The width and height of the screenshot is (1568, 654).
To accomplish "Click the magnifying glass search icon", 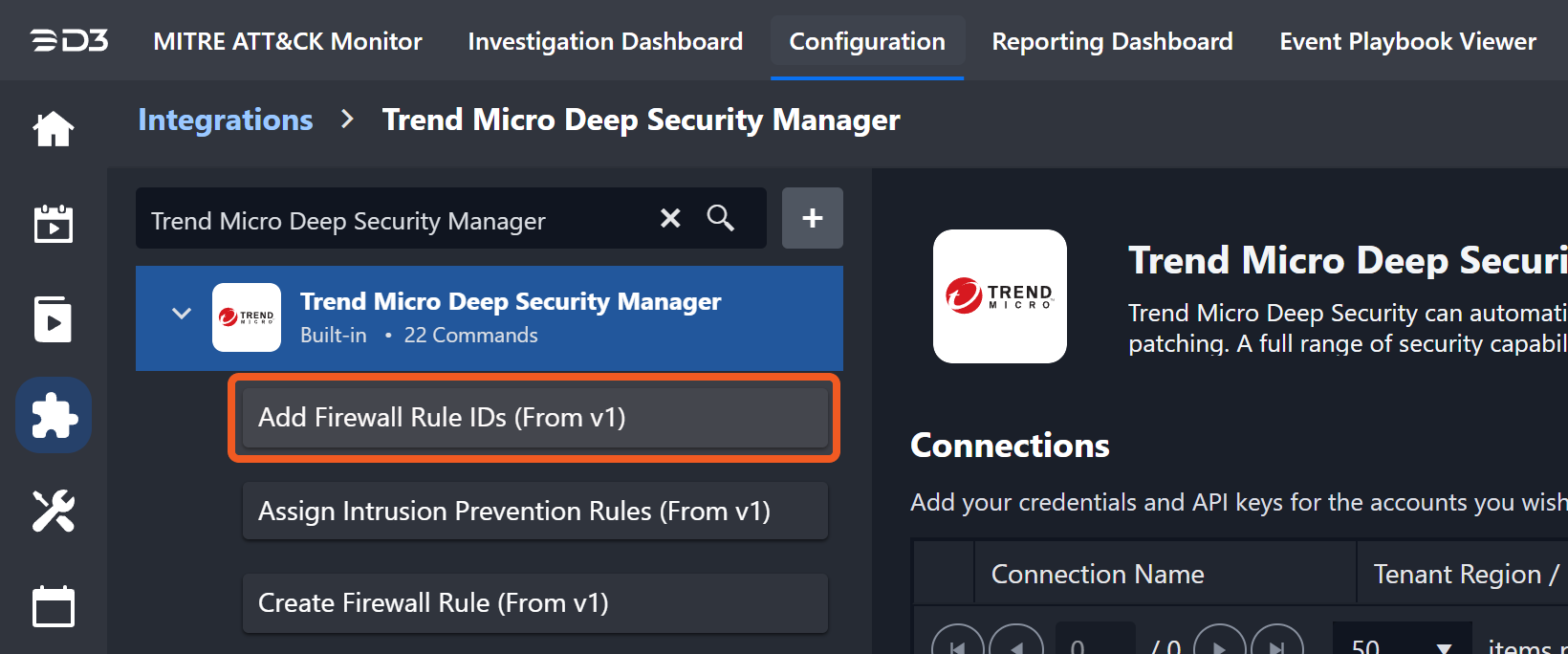I will pyautogui.click(x=721, y=219).
